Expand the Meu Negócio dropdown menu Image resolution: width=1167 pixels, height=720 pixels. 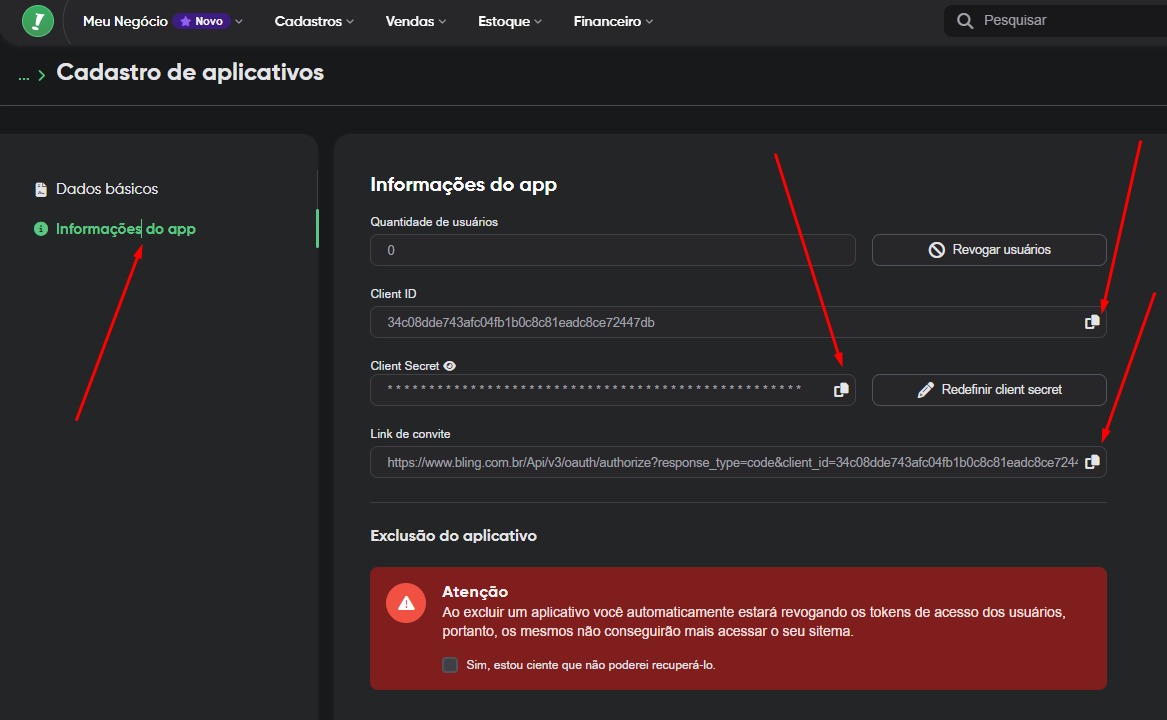coord(162,21)
